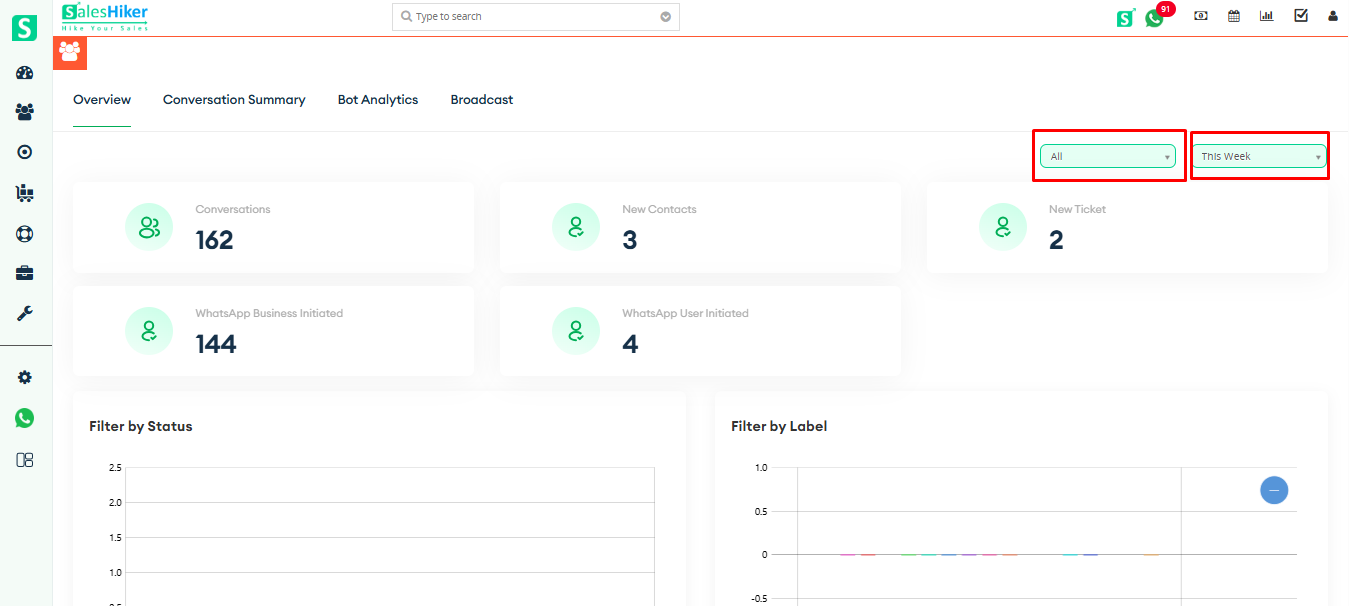Open the Dashboard speedometer icon in sidebar

click(24, 72)
